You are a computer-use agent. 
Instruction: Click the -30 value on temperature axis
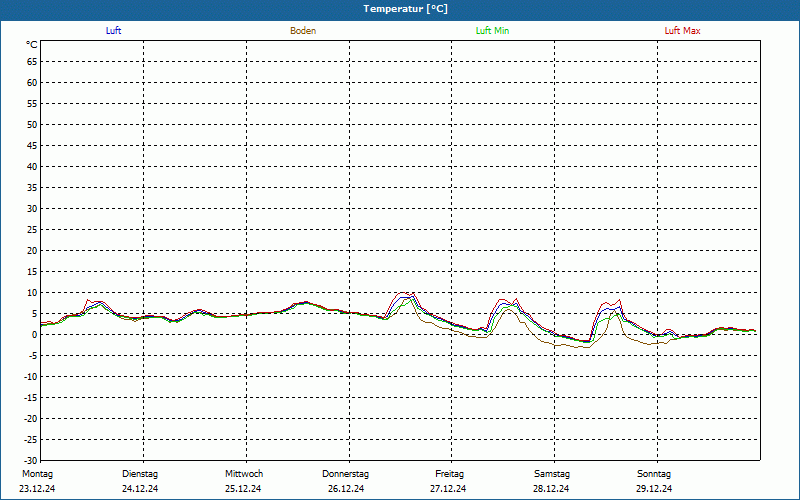tap(31, 461)
